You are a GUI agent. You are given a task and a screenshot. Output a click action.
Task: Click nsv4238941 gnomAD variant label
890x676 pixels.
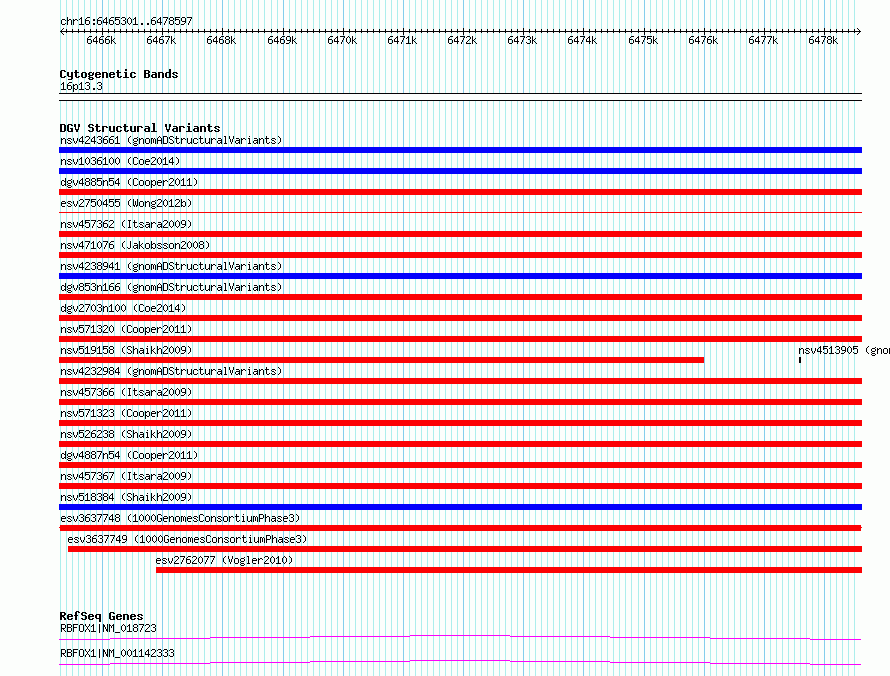[171, 266]
